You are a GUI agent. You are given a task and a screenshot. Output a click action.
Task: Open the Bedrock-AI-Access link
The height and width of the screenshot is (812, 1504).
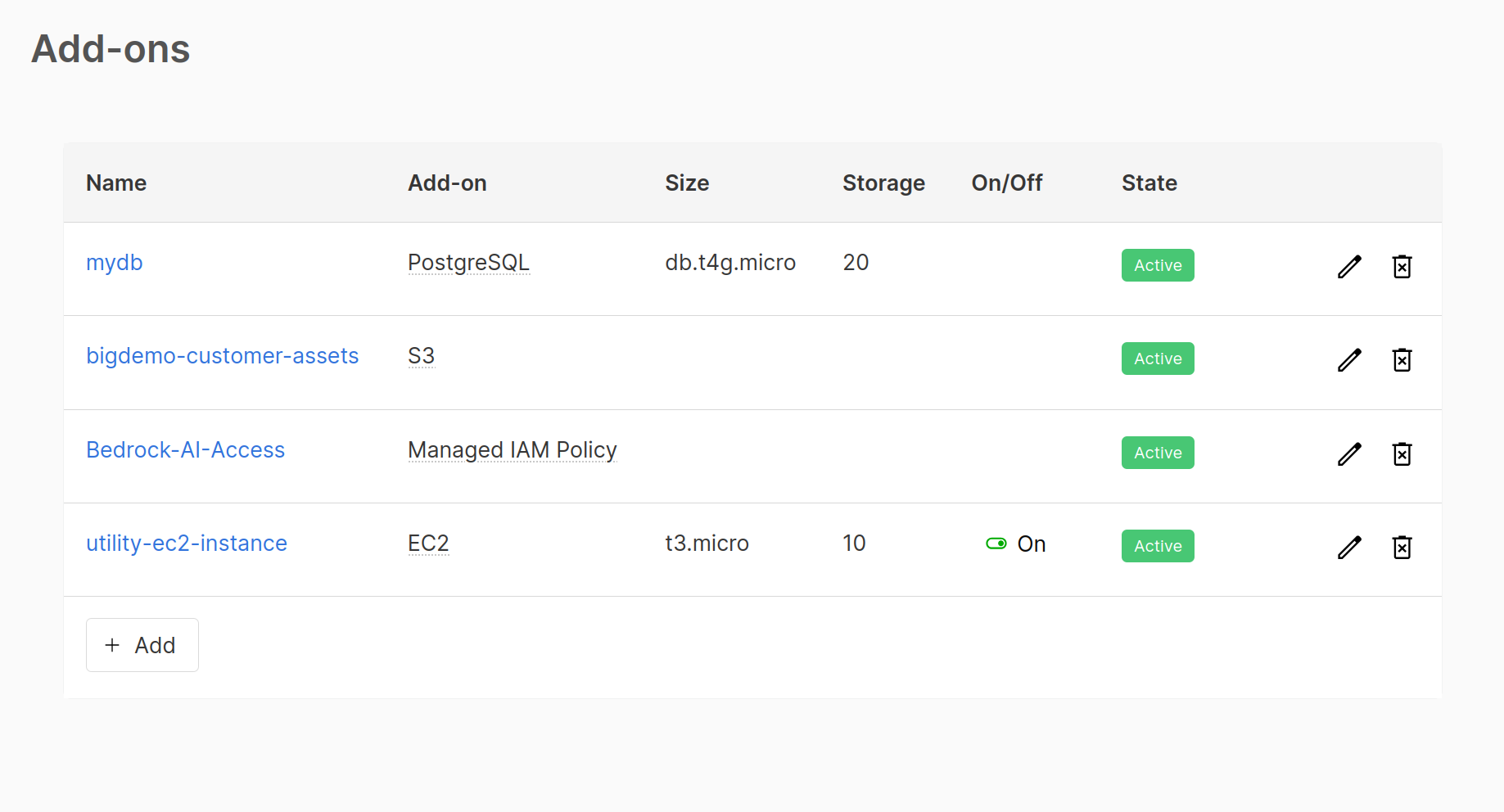tap(185, 450)
